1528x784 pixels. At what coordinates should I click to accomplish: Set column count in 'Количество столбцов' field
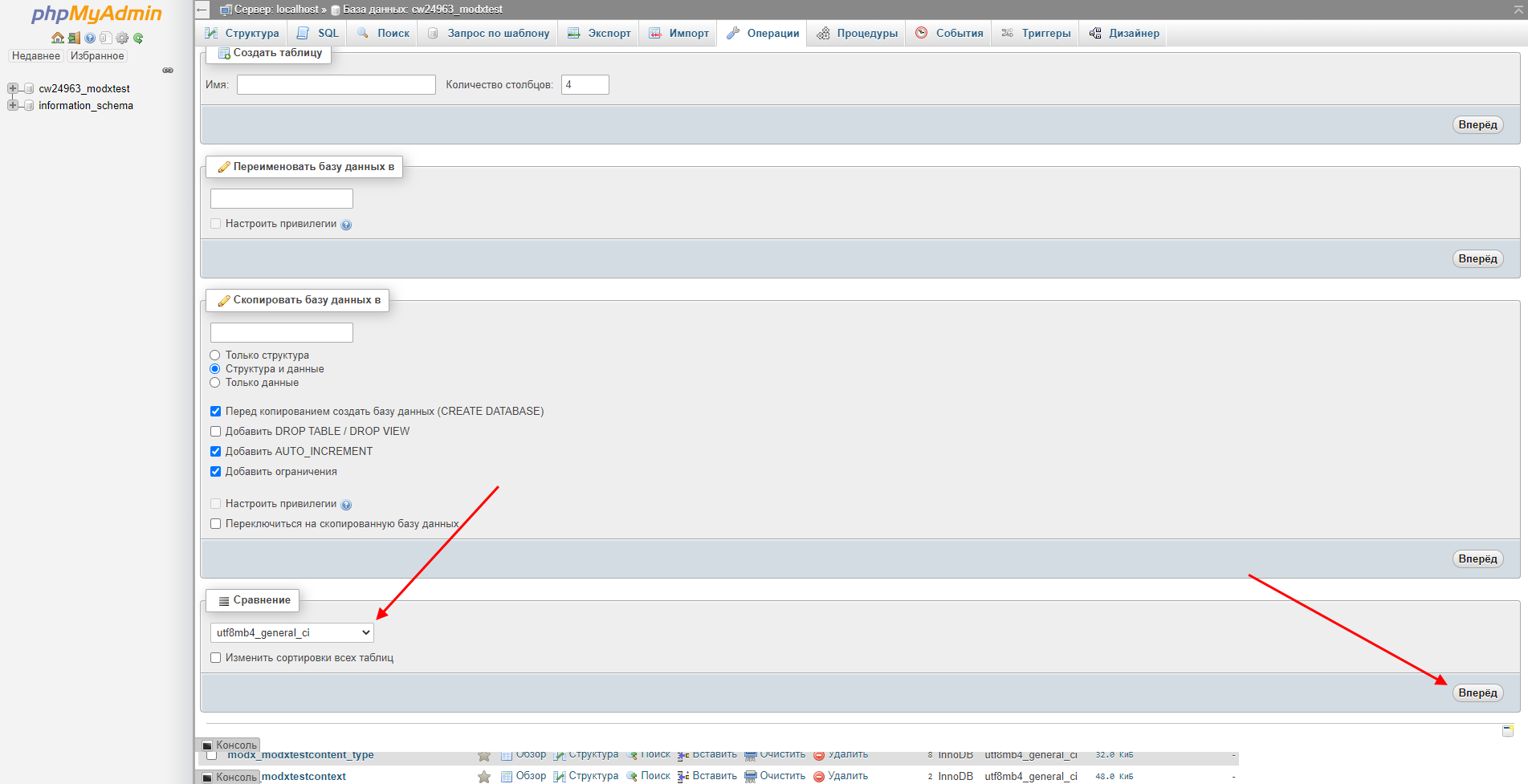coord(585,84)
